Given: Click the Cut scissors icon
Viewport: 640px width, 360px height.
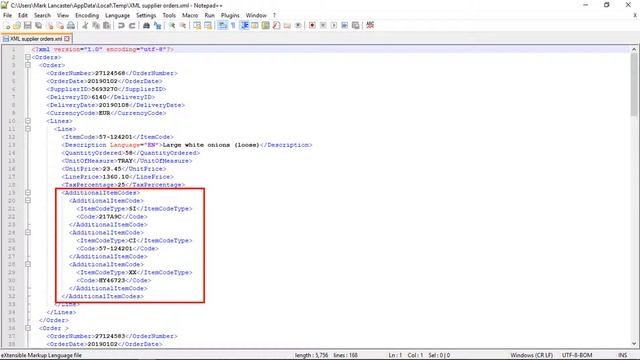Looking at the screenshot, I should [85, 25].
